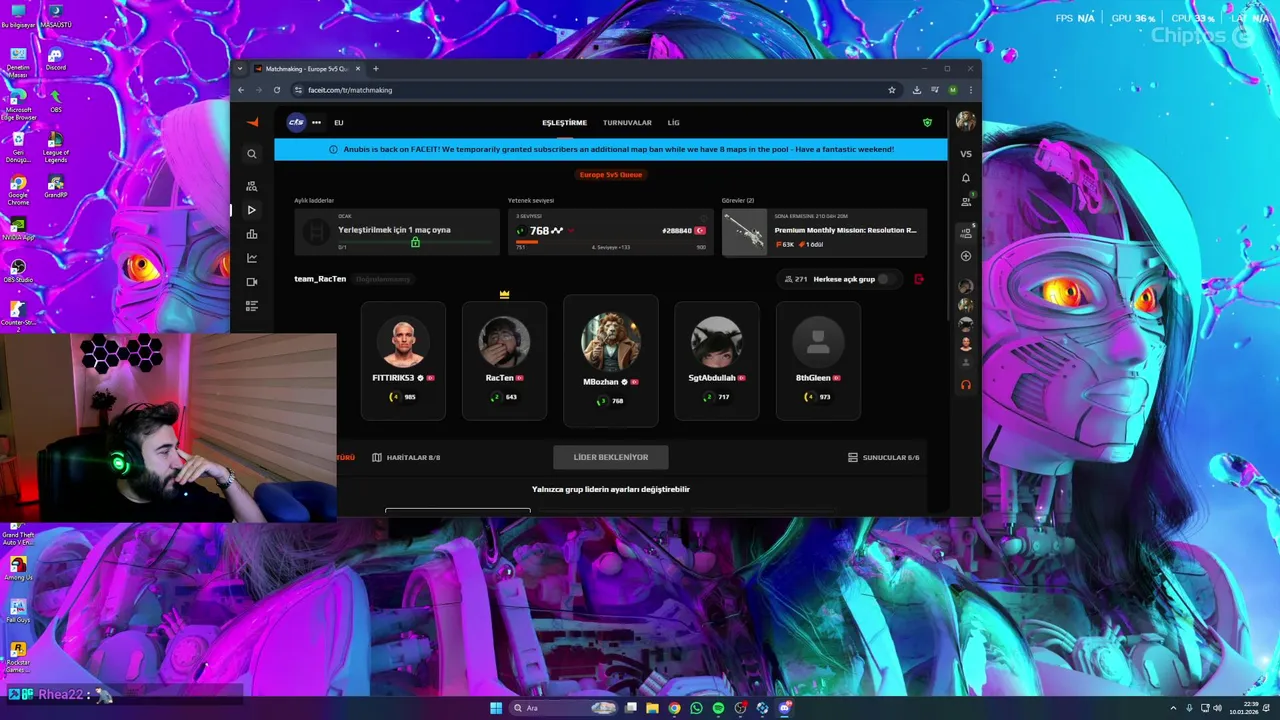1280x720 pixels.
Task: Go back in the browser
Action: click(x=241, y=90)
